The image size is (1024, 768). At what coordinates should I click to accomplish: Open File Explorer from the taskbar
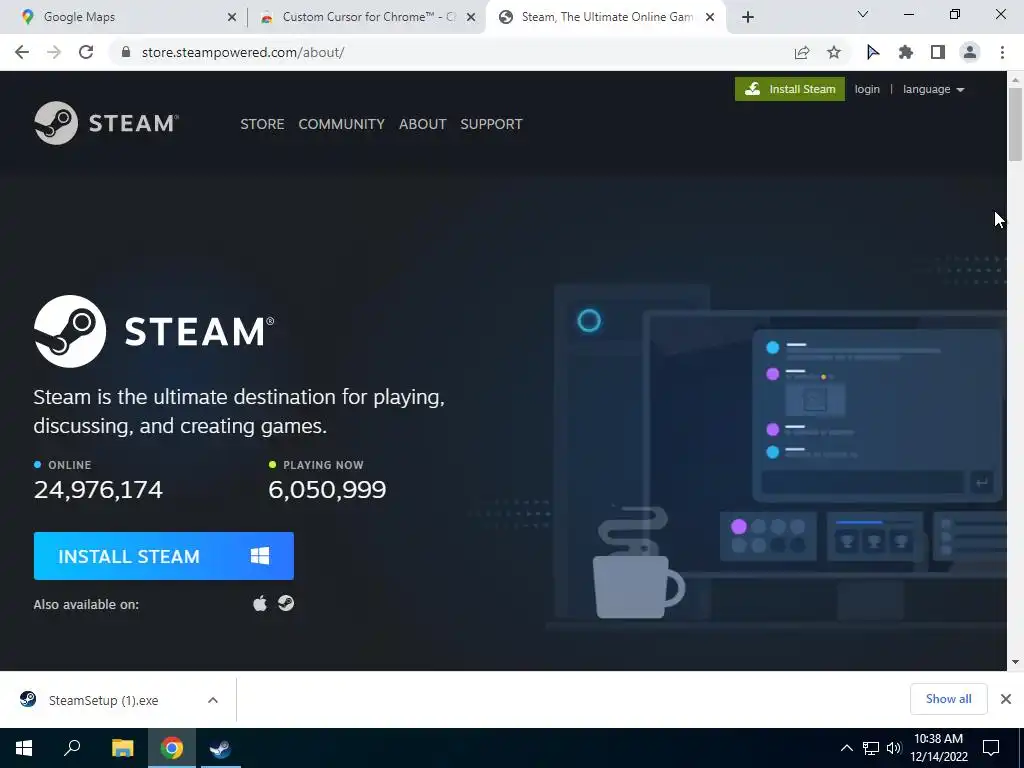pyautogui.click(x=122, y=748)
